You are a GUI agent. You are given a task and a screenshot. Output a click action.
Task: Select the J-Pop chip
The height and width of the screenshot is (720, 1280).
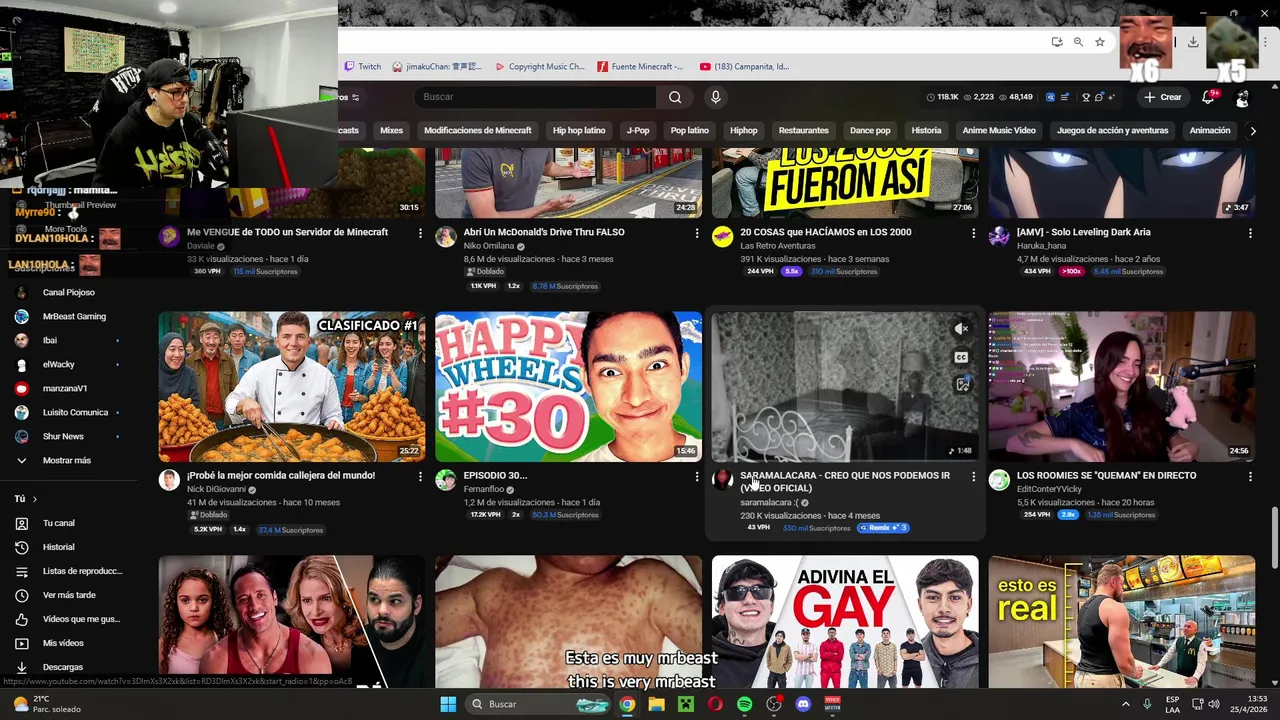(638, 130)
